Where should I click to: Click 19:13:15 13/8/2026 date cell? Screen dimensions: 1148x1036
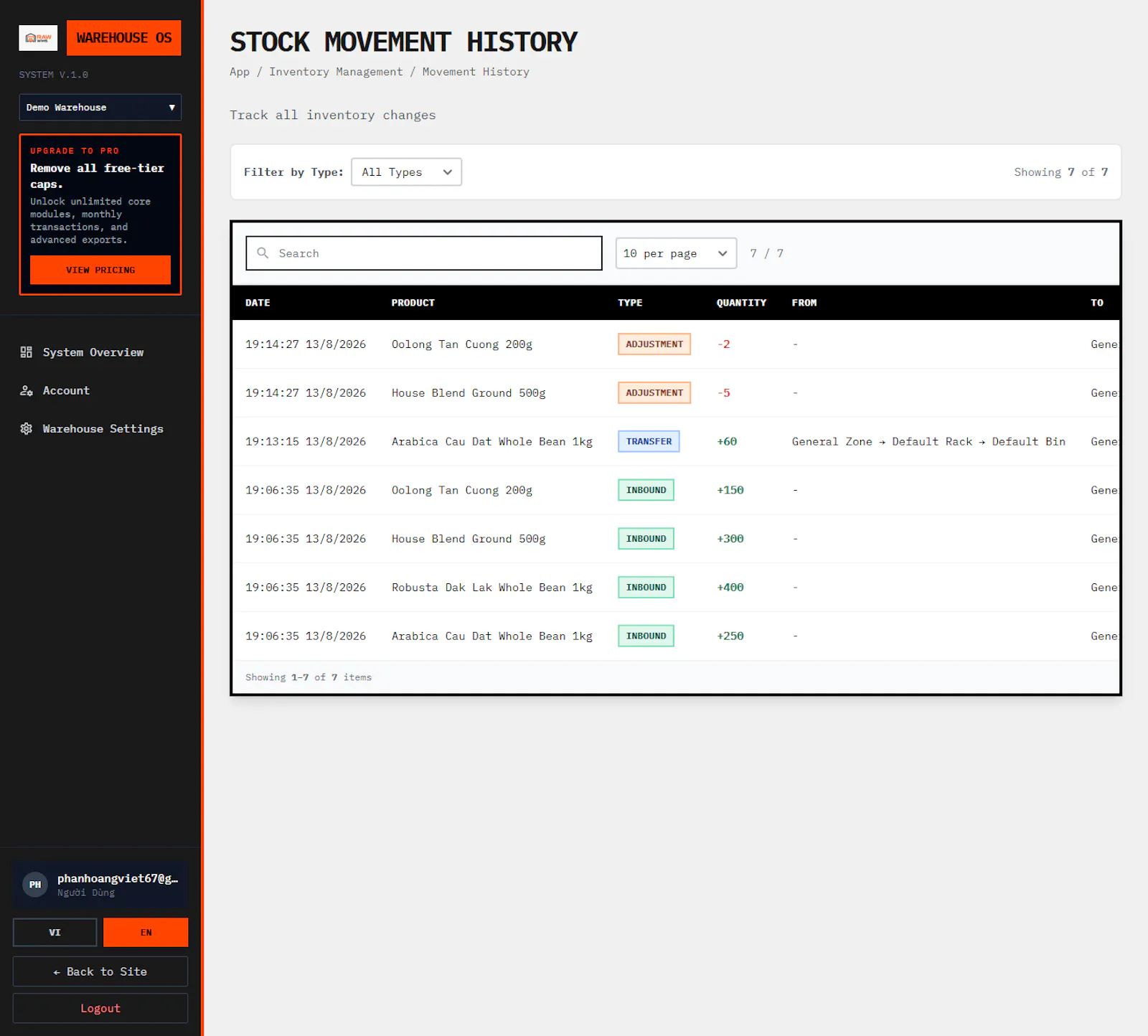[306, 441]
